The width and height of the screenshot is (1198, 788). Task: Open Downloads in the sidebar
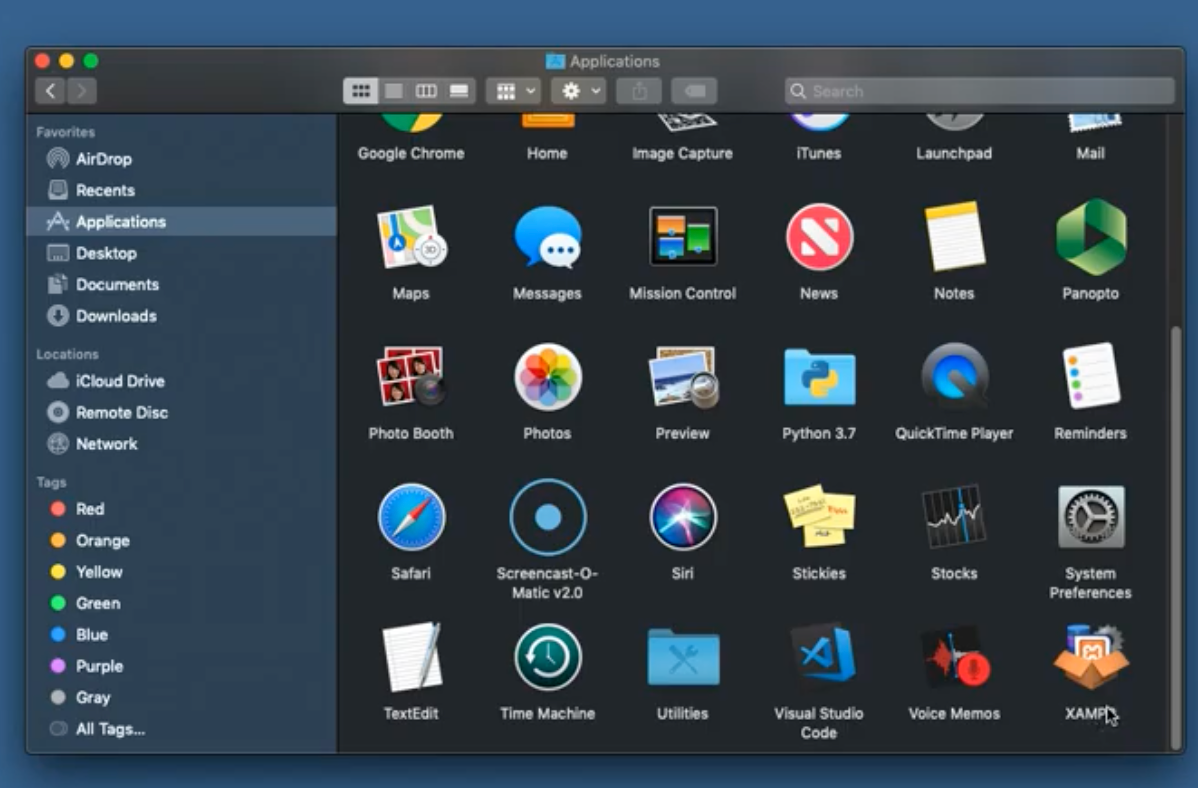point(182,316)
